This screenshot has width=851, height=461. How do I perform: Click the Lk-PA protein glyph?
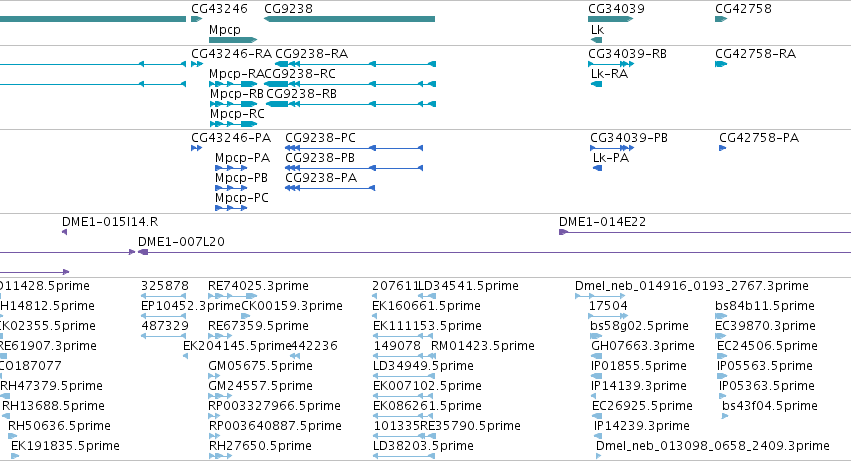(598, 168)
